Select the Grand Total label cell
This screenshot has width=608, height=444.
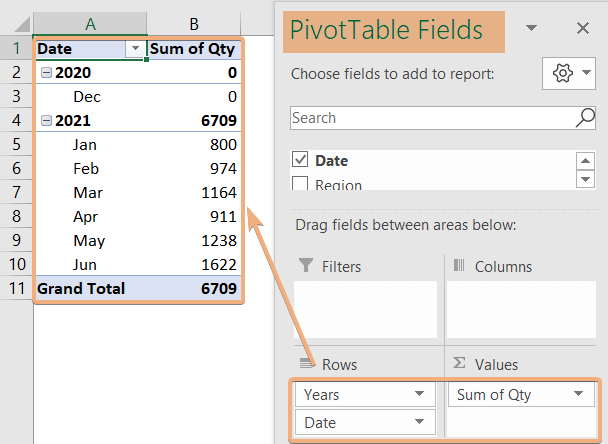point(91,289)
